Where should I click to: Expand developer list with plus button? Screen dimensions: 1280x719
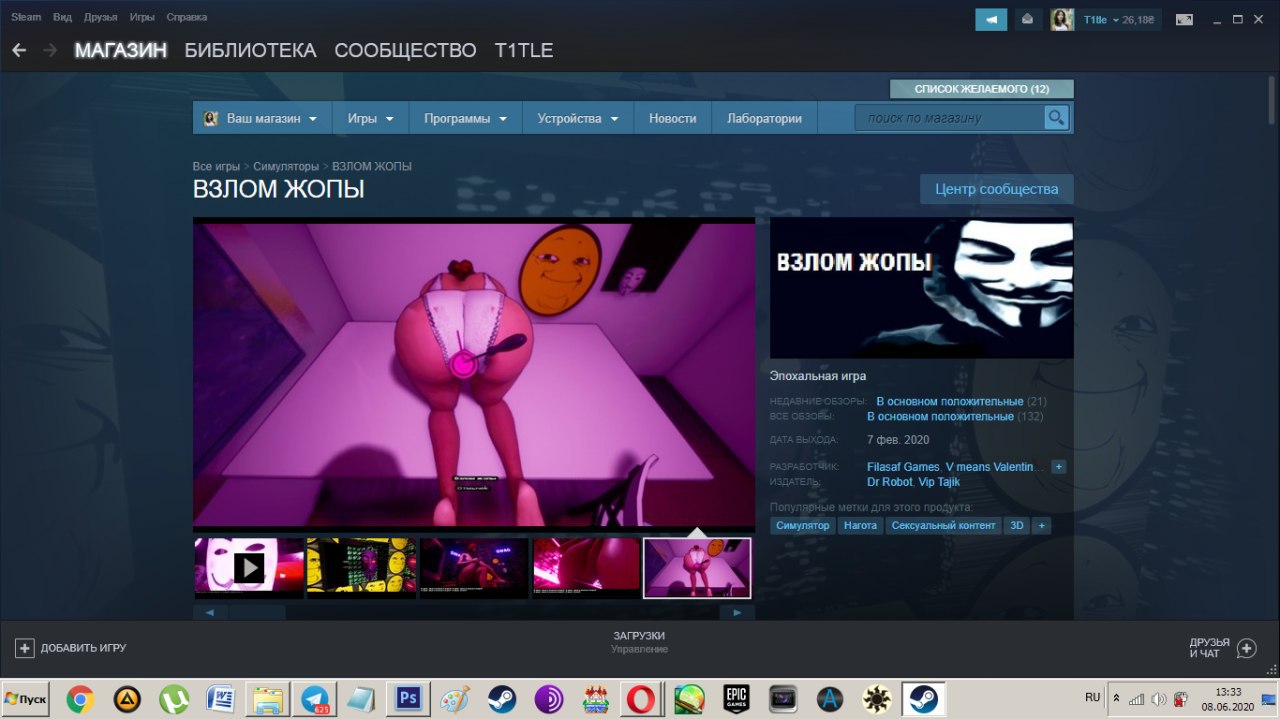(1058, 467)
